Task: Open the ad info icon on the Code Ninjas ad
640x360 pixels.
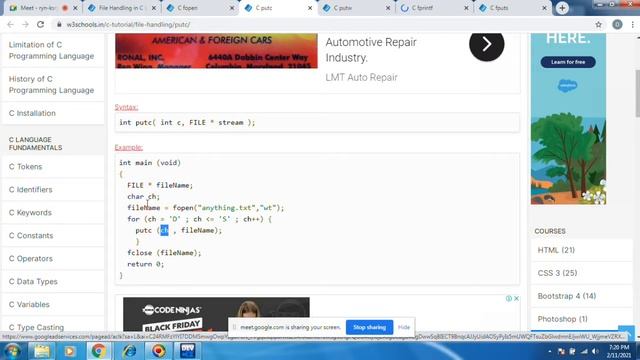Action: [x=509, y=298]
